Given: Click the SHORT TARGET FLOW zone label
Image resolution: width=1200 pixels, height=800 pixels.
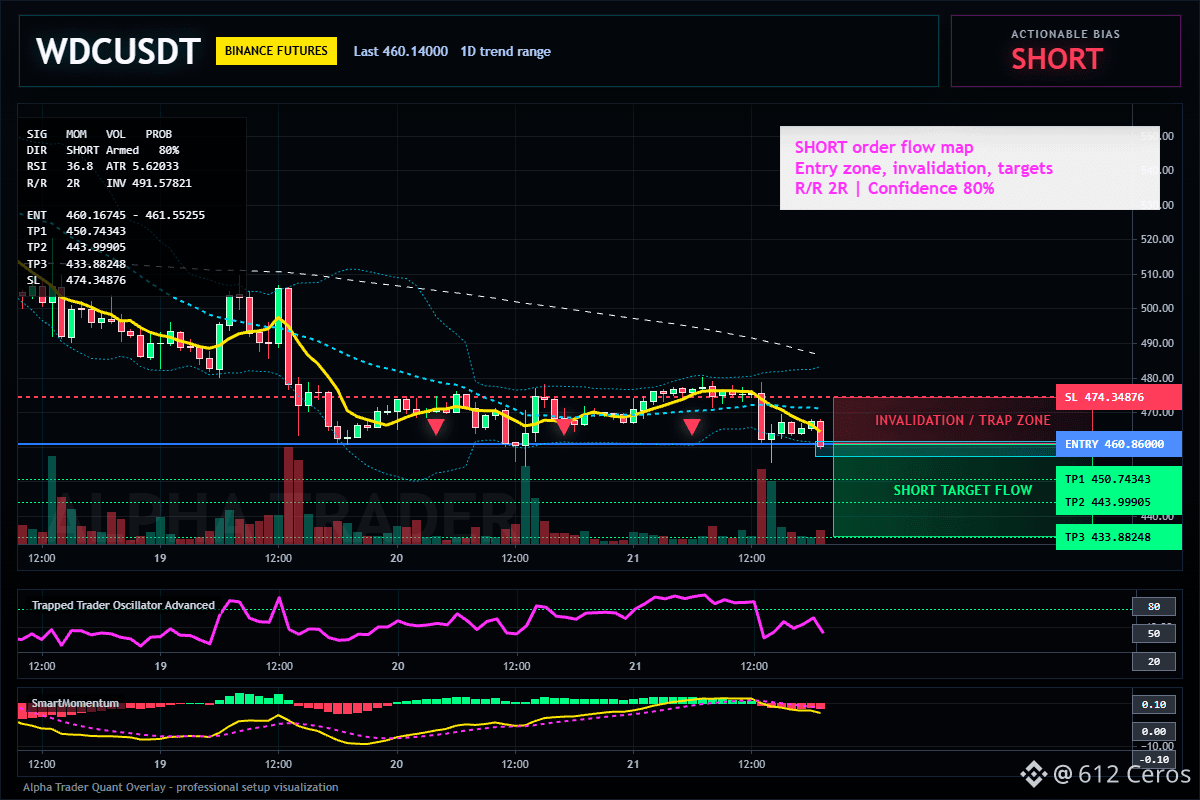Looking at the screenshot, I should click(962, 491).
